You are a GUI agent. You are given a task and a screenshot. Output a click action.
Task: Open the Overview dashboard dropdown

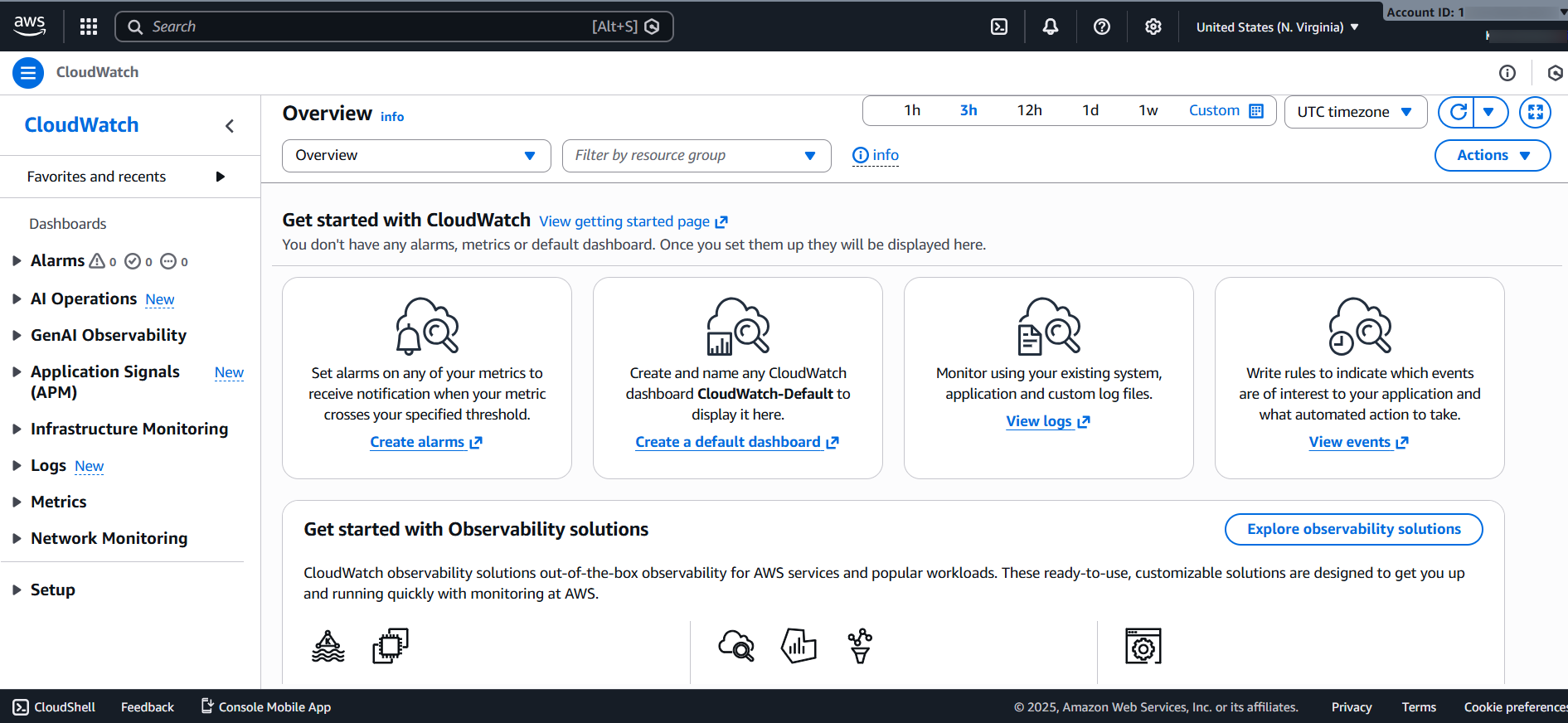(416, 156)
